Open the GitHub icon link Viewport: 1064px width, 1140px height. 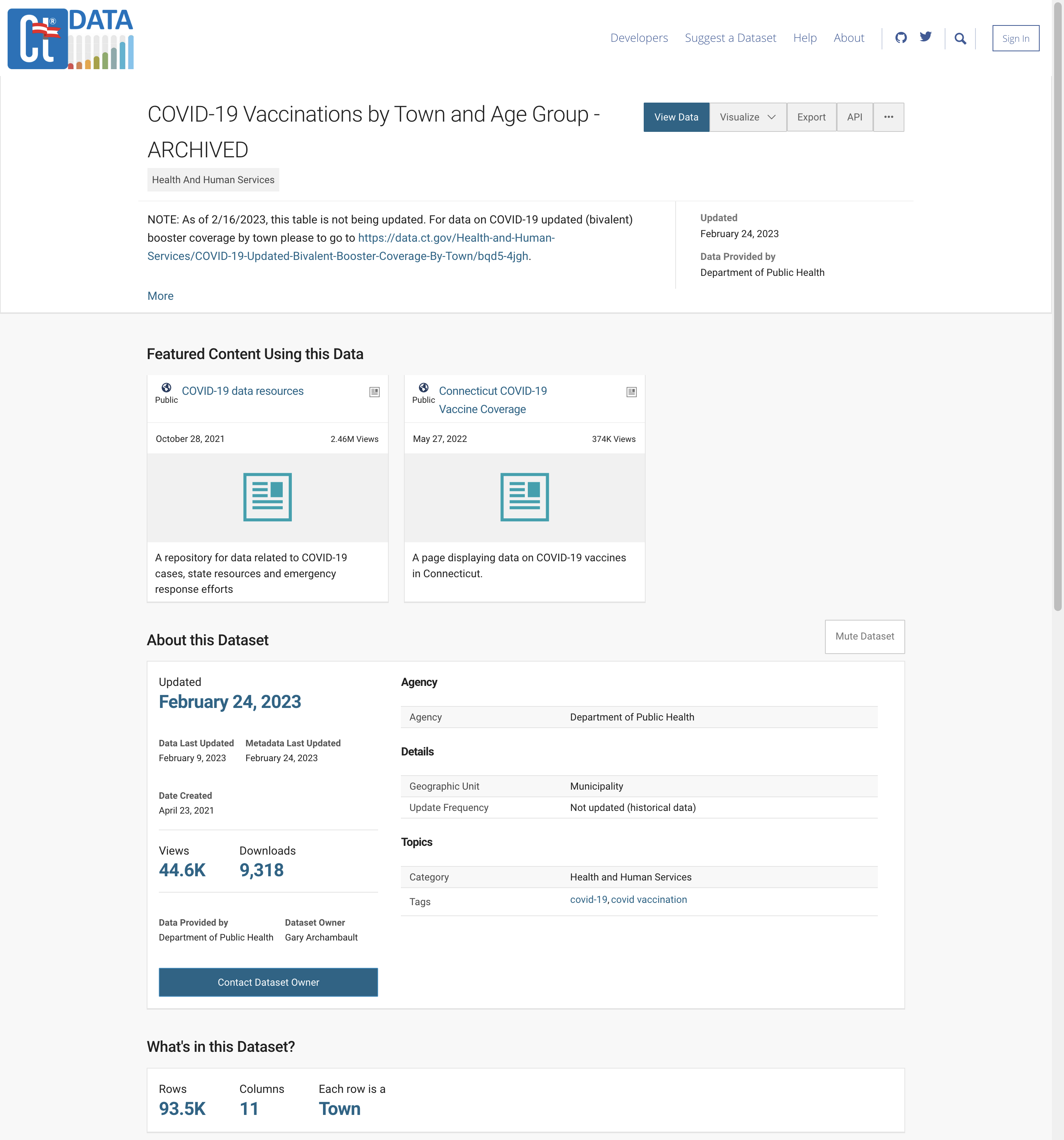[x=901, y=38]
